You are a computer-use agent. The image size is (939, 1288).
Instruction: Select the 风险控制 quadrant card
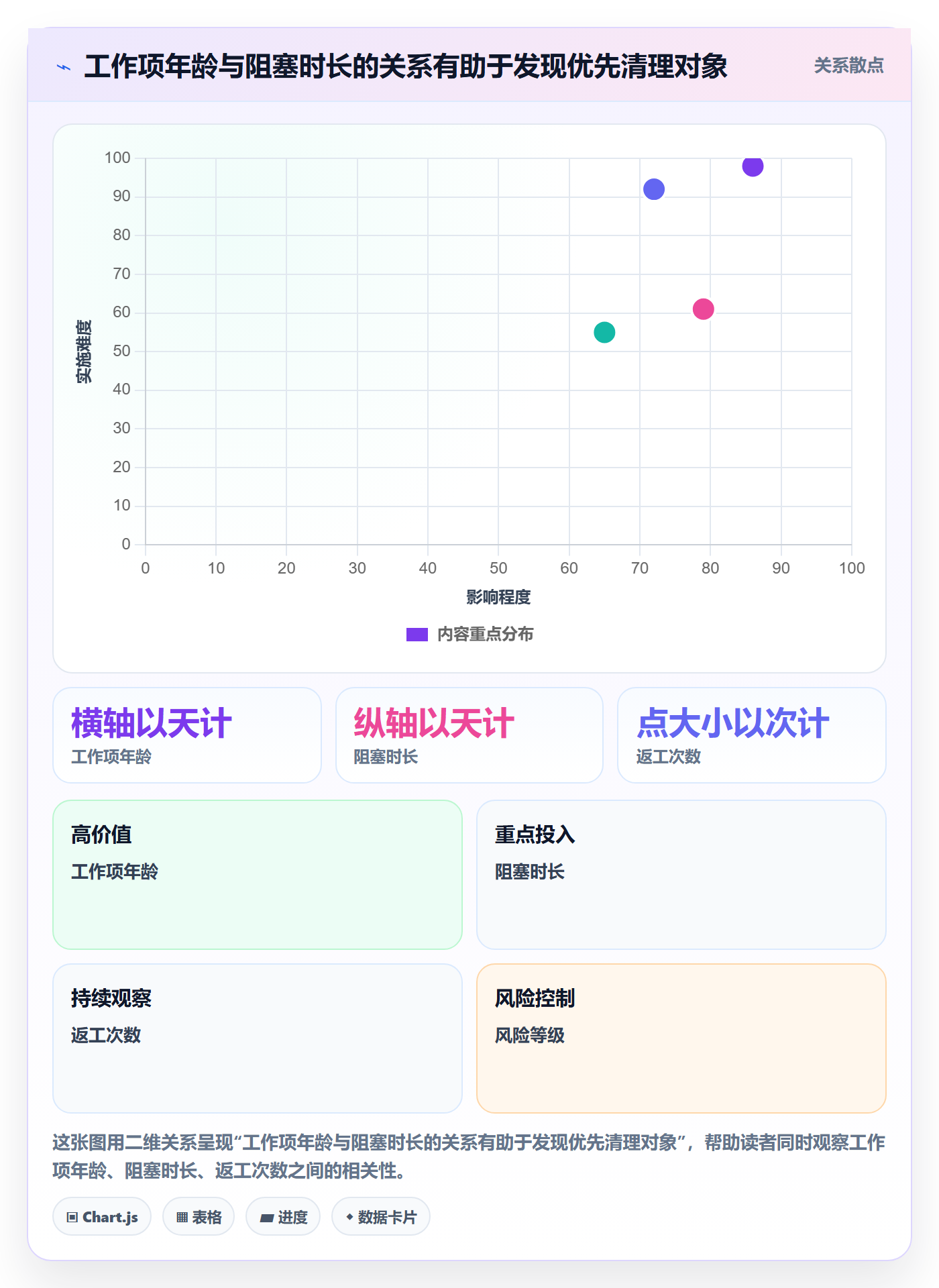[681, 1038]
